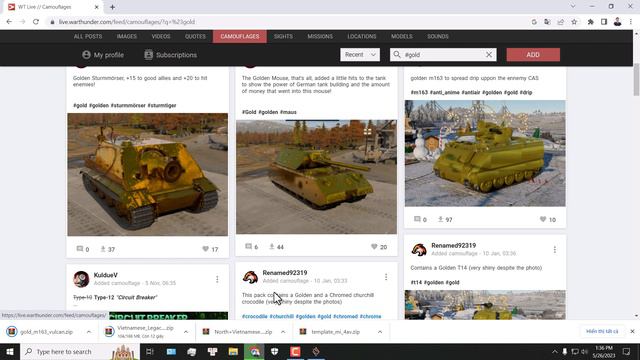Switch to the MODELS tab

(x=402, y=36)
